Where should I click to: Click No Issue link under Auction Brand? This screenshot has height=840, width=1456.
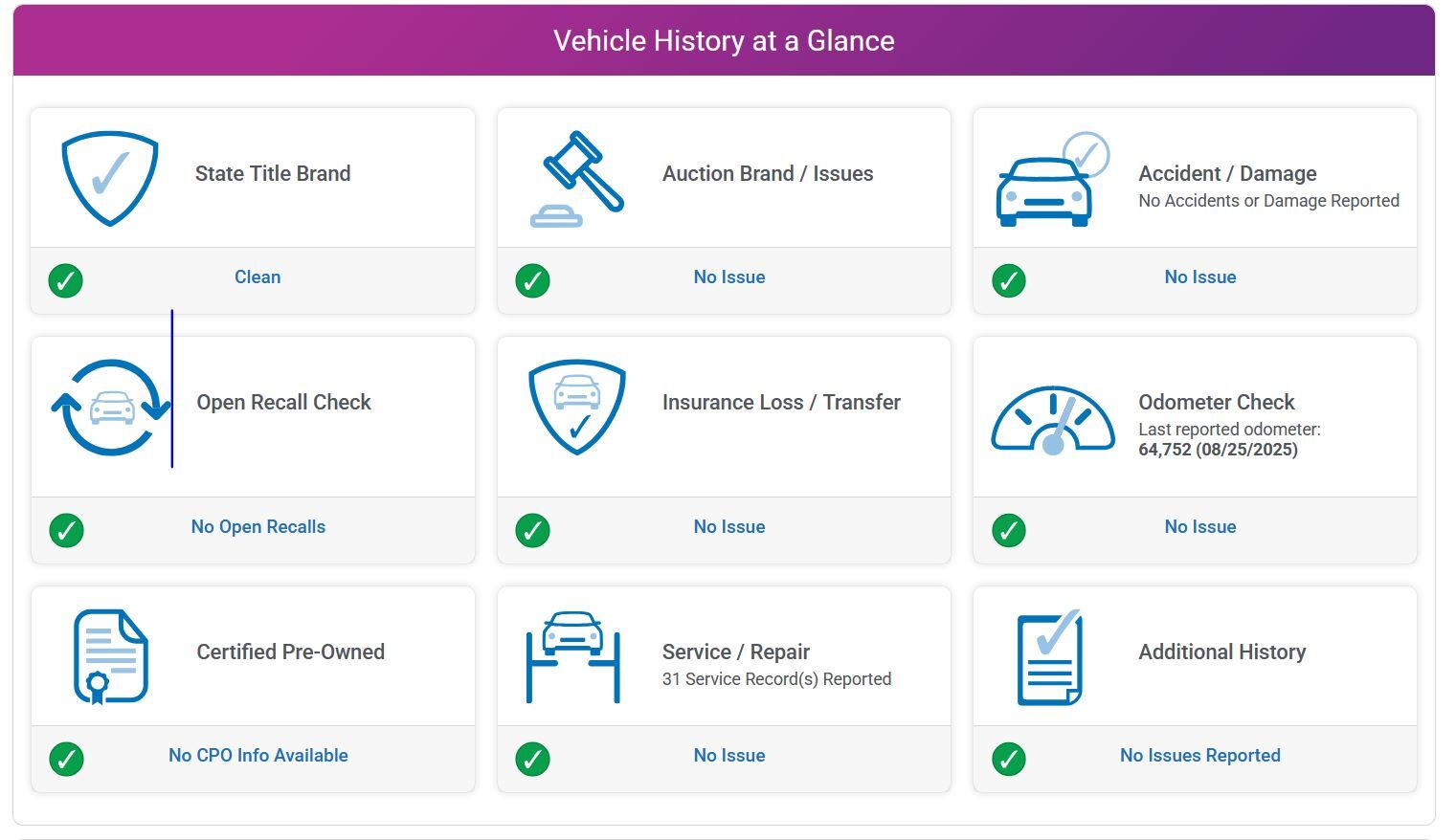tap(728, 277)
